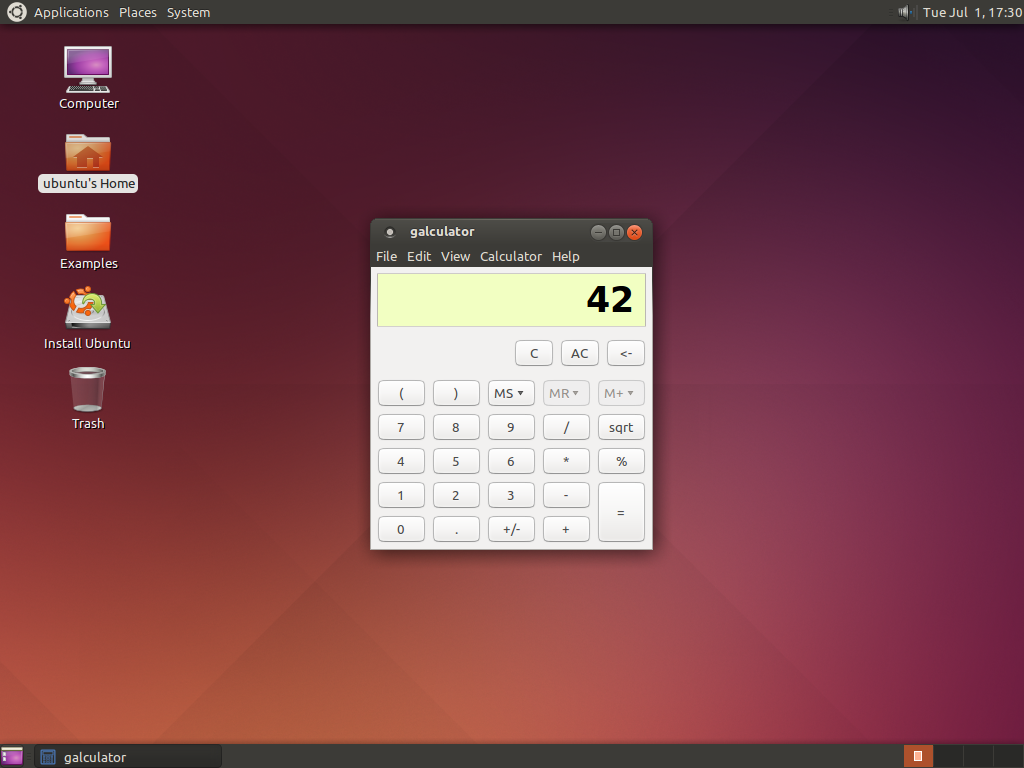The width and height of the screenshot is (1024, 768).
Task: Open the Applications menu in the top panel
Action: pos(71,12)
